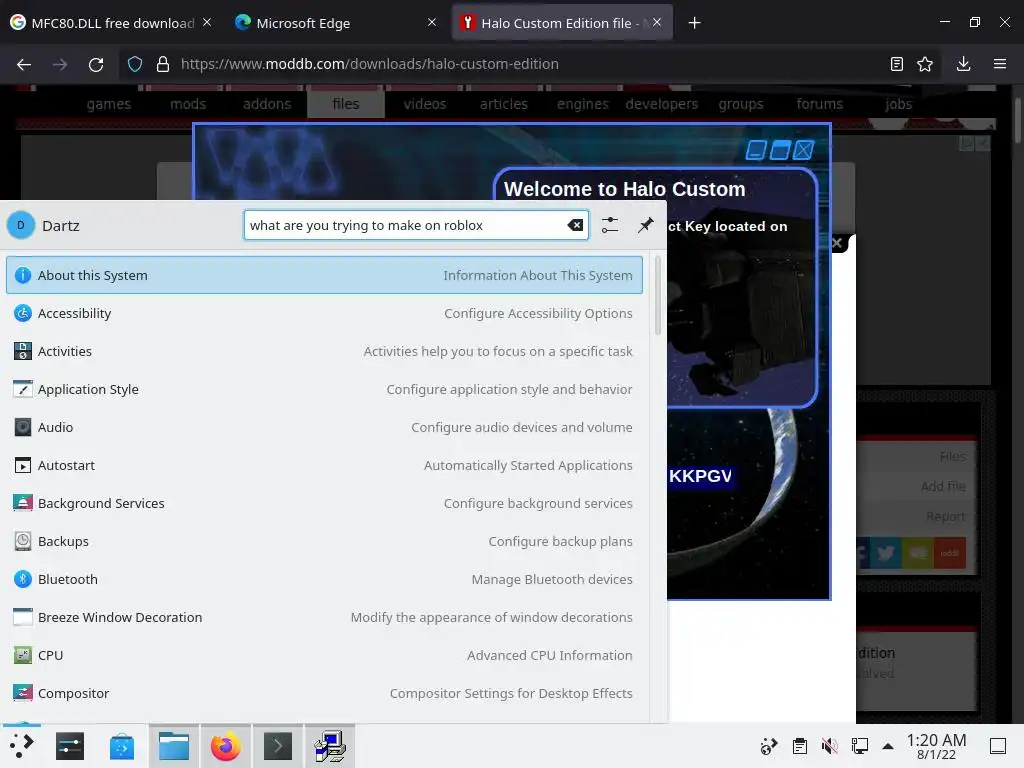Viewport: 1024px width, 768px height.
Task: Click the muted volume tray icon
Action: [829, 746]
